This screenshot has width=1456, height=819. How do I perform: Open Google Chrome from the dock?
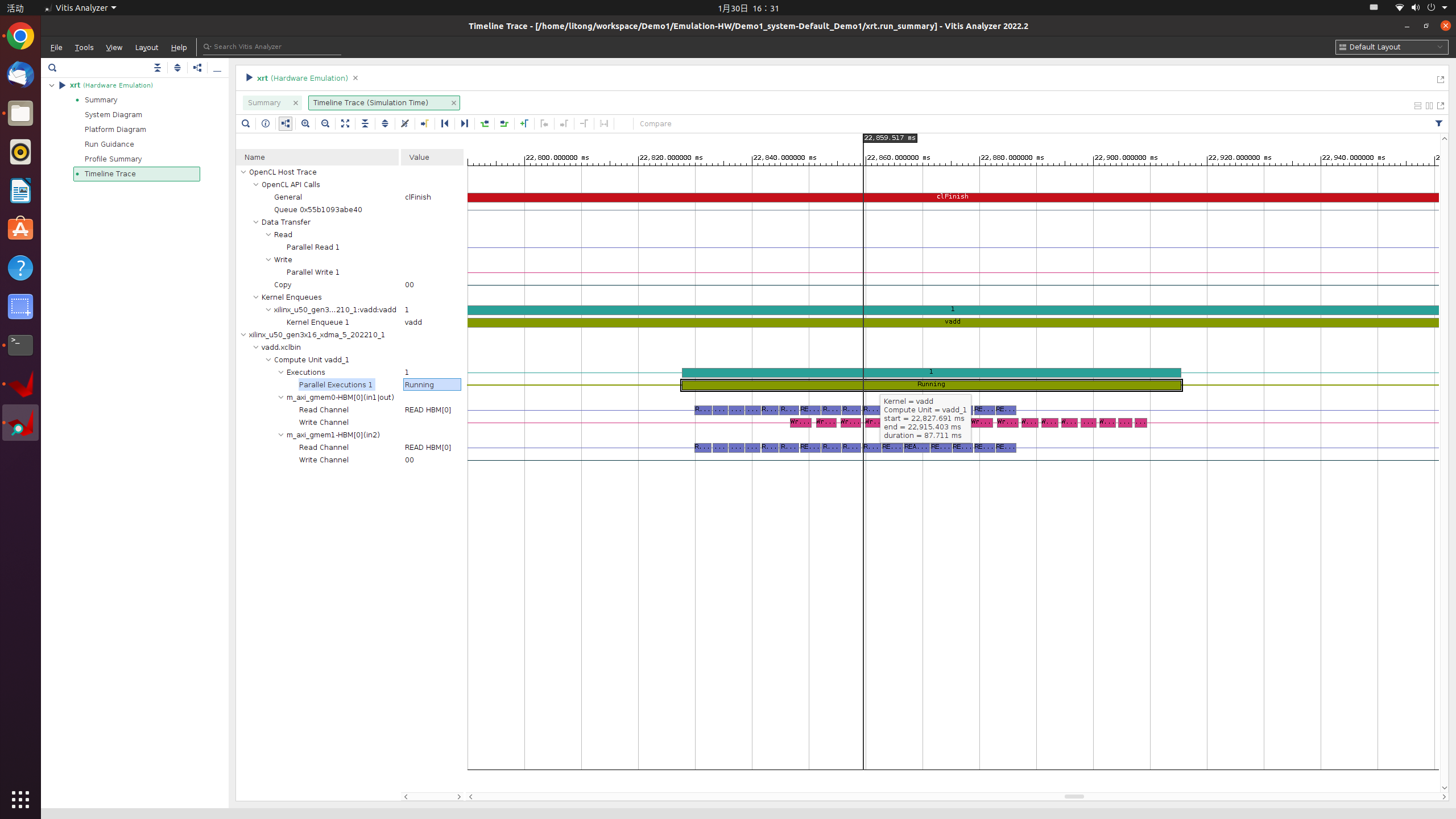pos(20,36)
